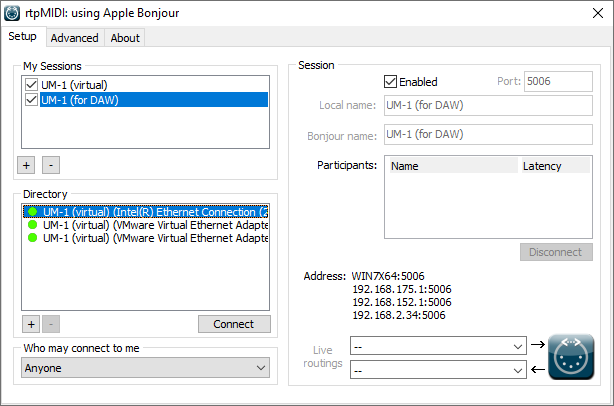Click the address 192.168.175.1:5006

tap(402, 289)
